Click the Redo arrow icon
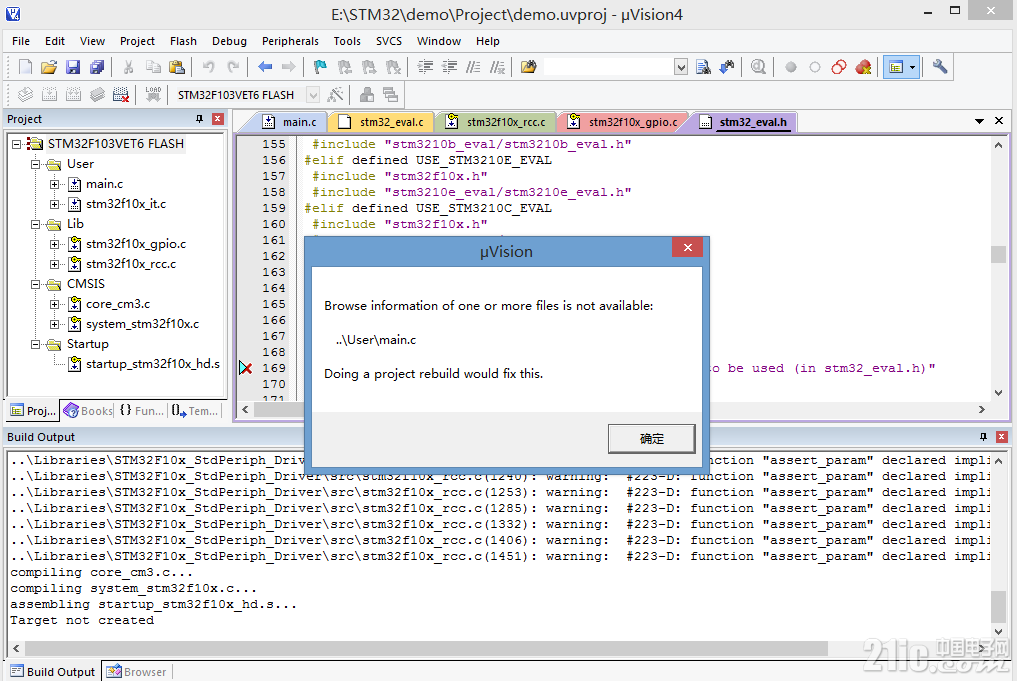Screen dimensions: 1017x681 [233, 67]
